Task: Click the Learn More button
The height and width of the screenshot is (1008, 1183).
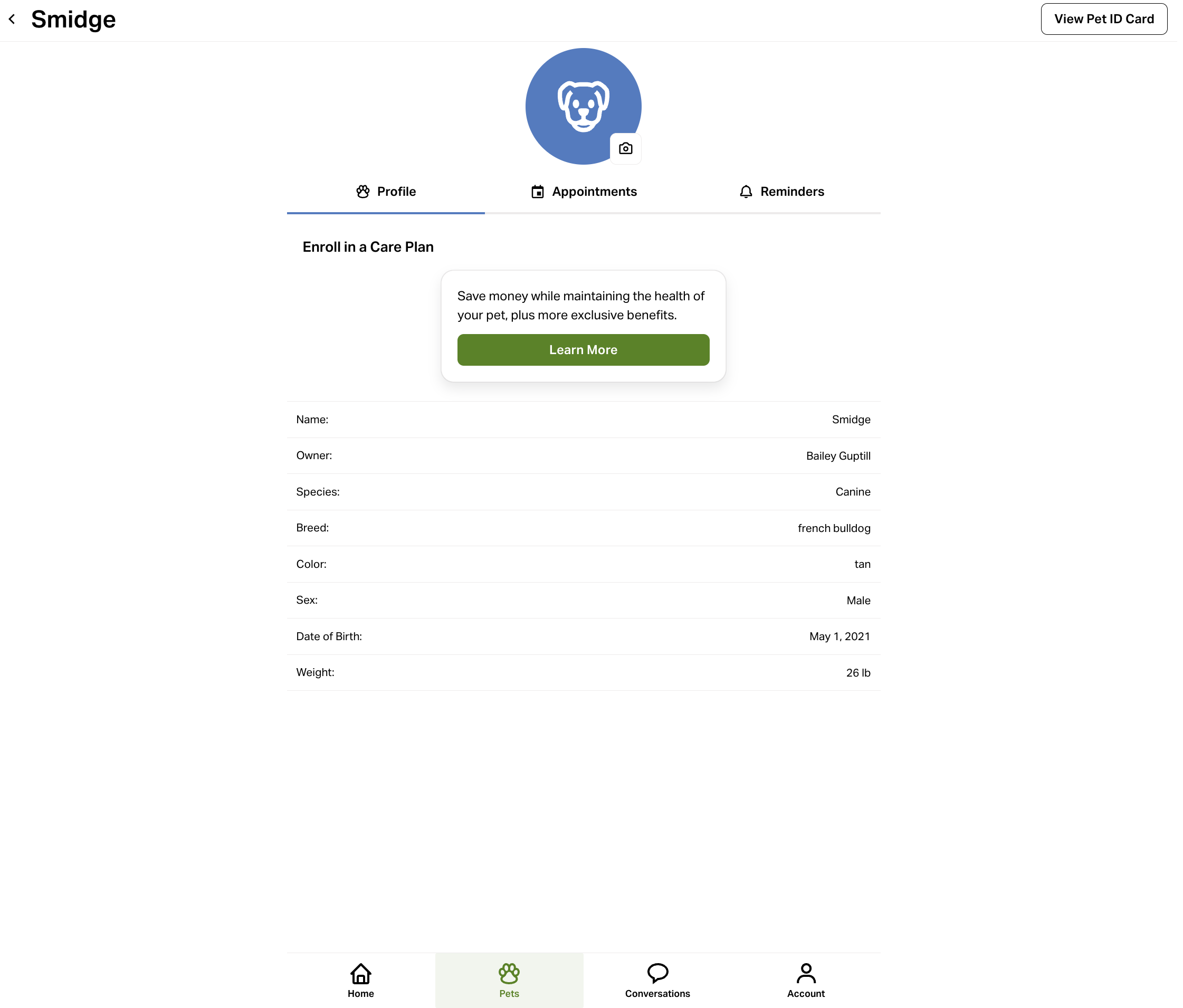Action: (583, 349)
